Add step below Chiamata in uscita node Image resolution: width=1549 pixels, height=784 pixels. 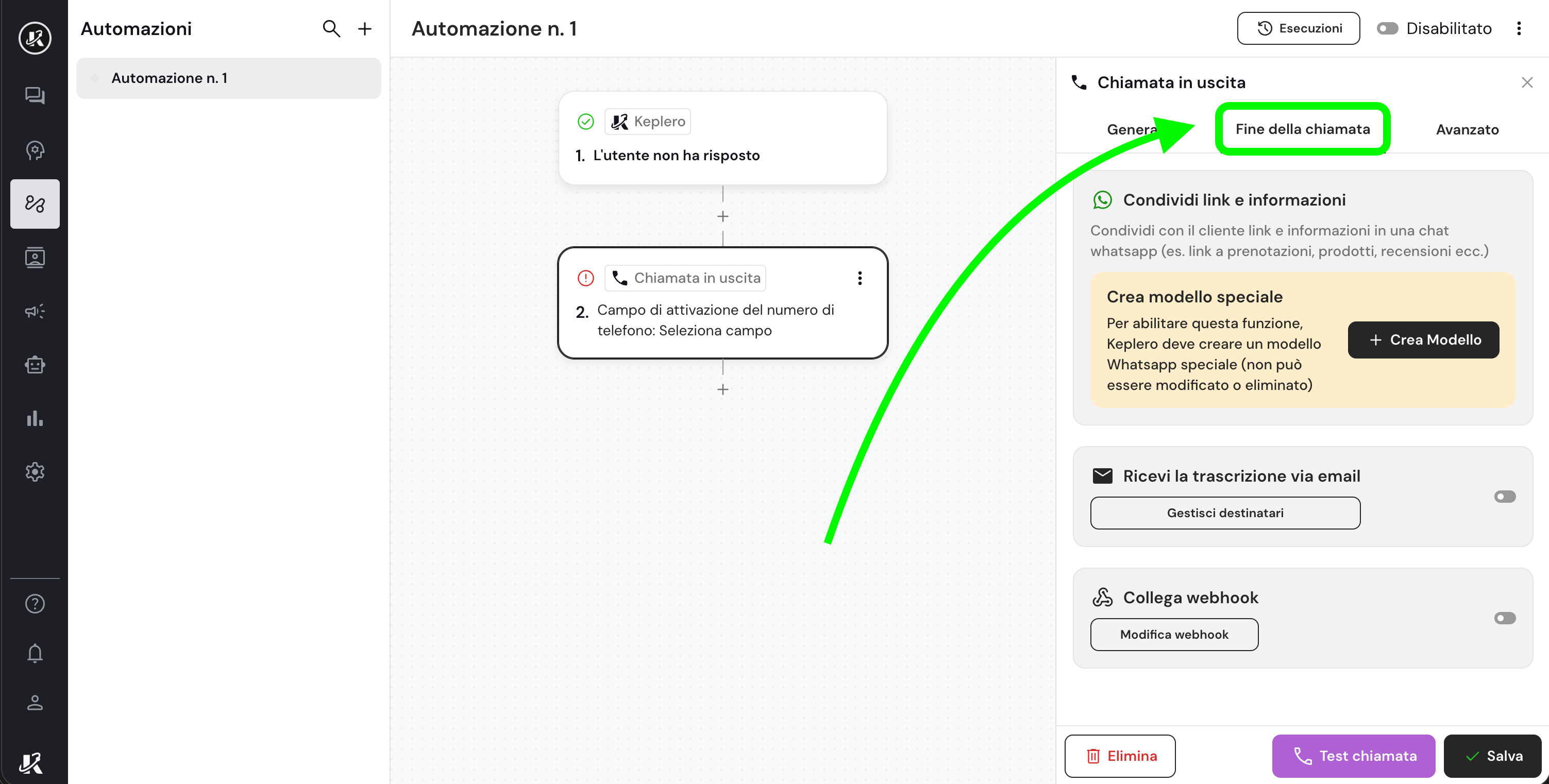click(723, 389)
